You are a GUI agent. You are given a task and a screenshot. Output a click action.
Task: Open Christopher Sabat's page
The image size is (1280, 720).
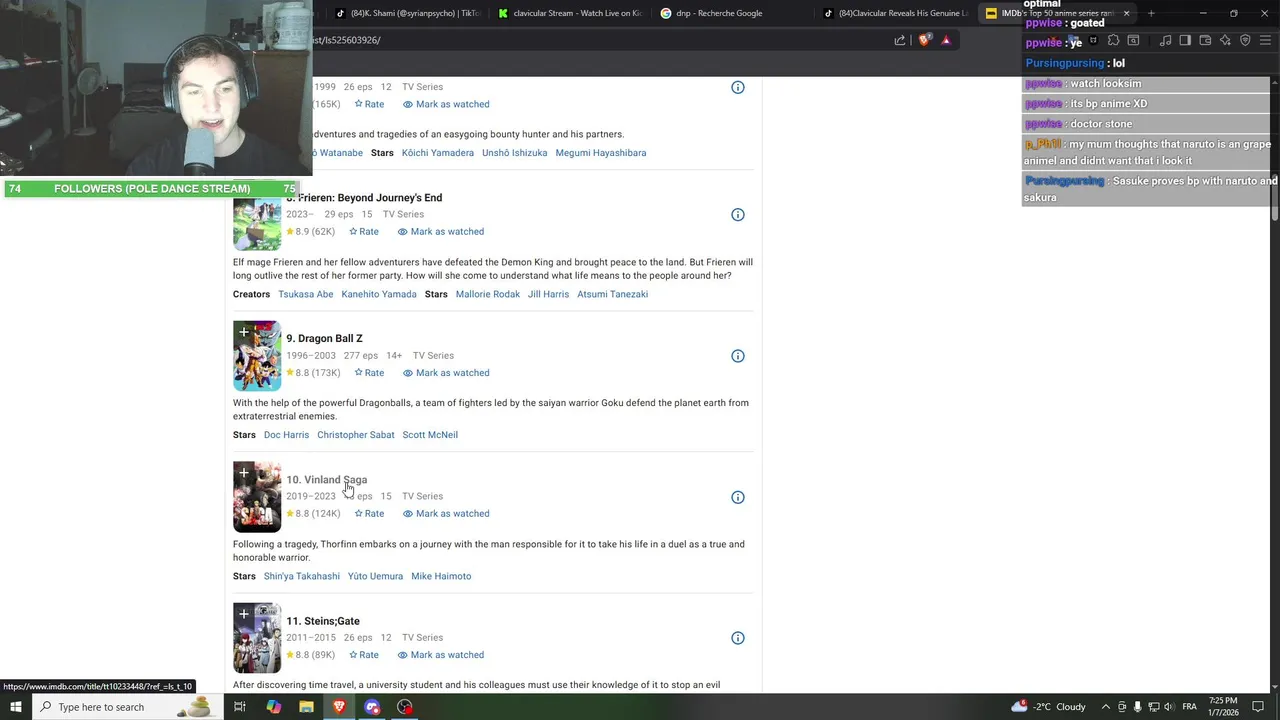tap(356, 435)
